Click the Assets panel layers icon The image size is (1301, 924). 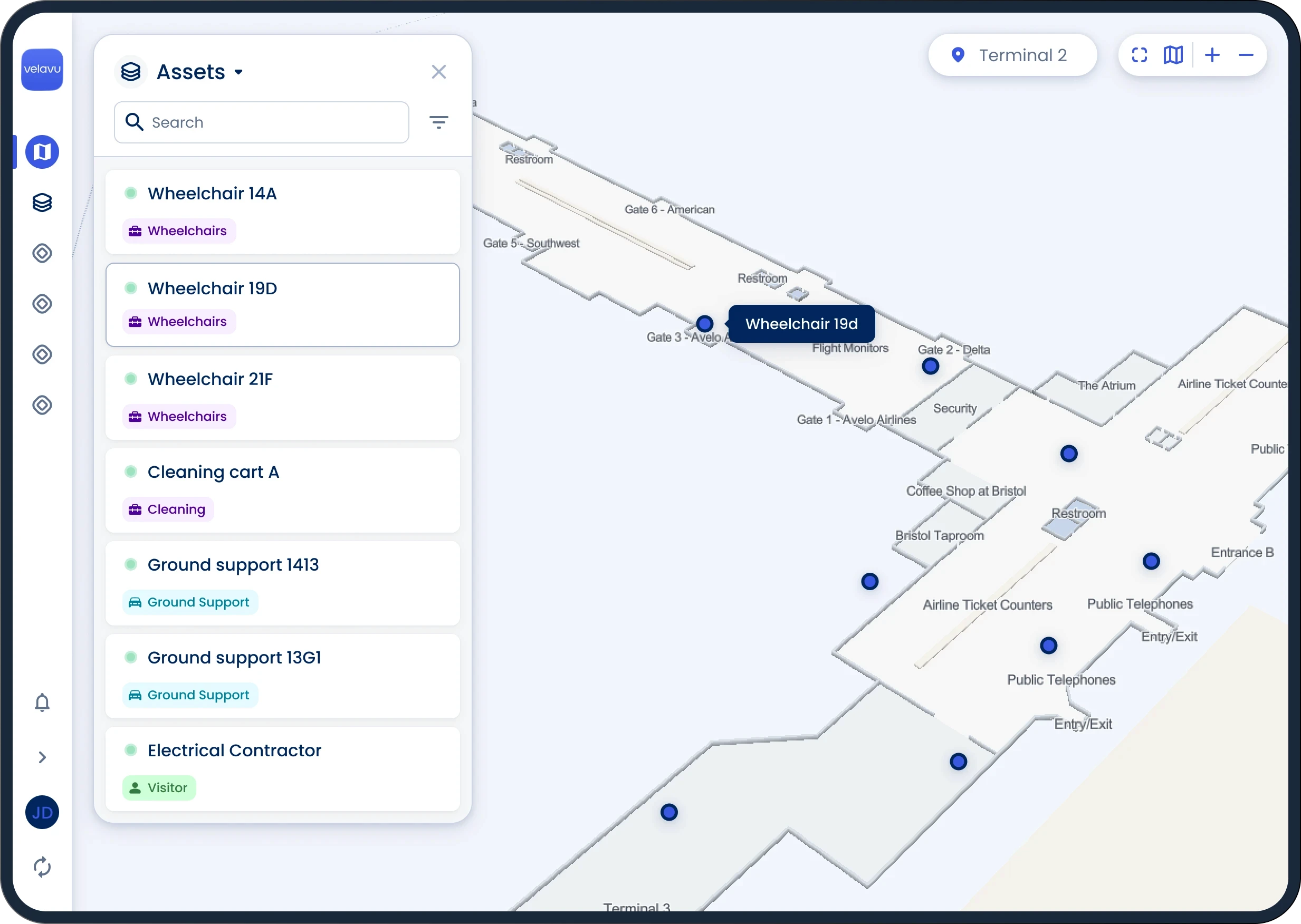pos(131,72)
